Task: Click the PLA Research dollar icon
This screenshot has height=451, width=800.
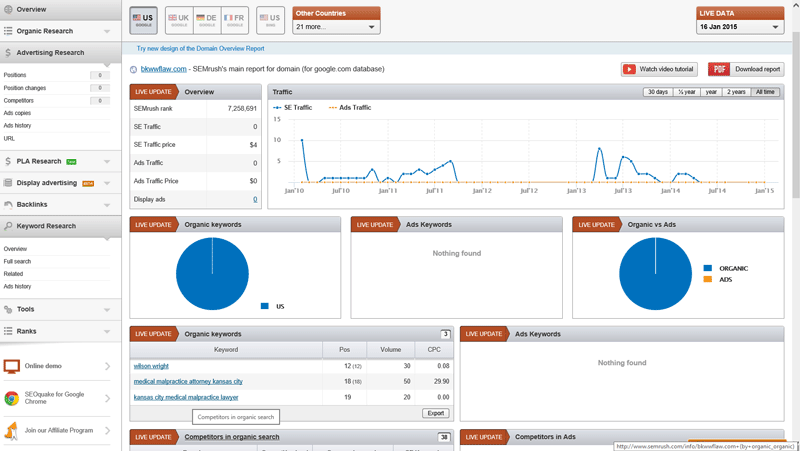Action: coord(8,161)
